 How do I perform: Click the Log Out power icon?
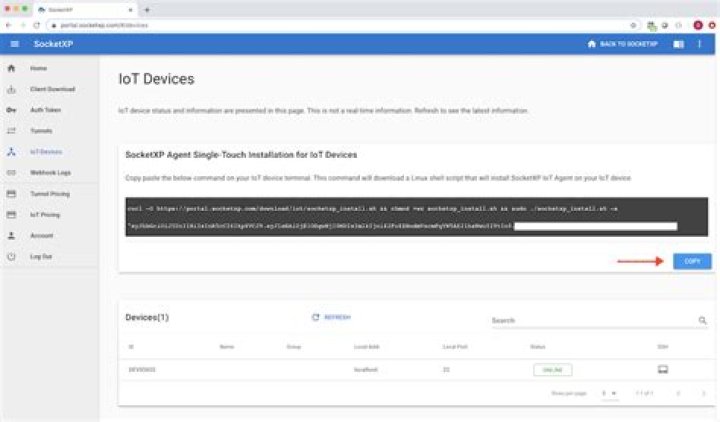(x=11, y=257)
